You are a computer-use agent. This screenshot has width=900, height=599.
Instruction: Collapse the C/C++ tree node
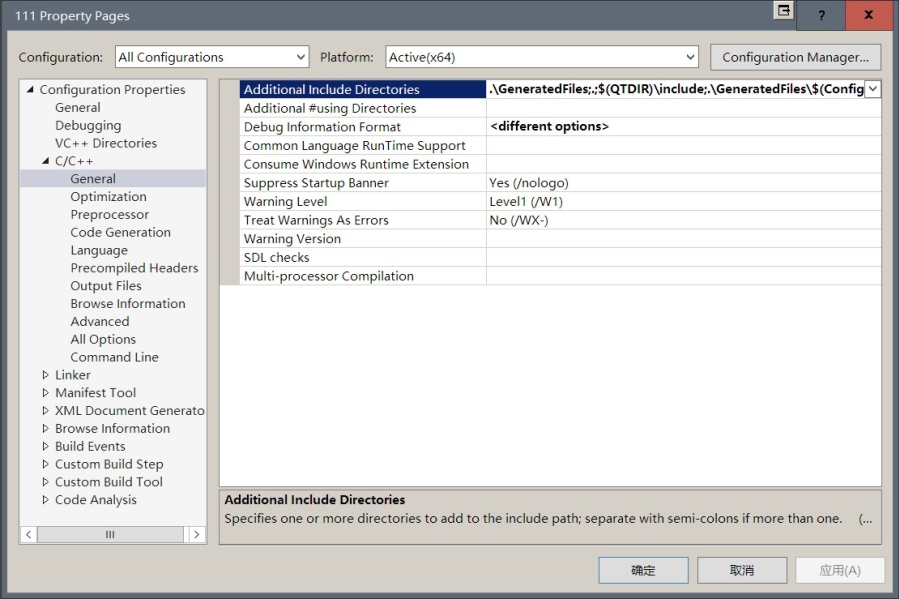click(45, 161)
